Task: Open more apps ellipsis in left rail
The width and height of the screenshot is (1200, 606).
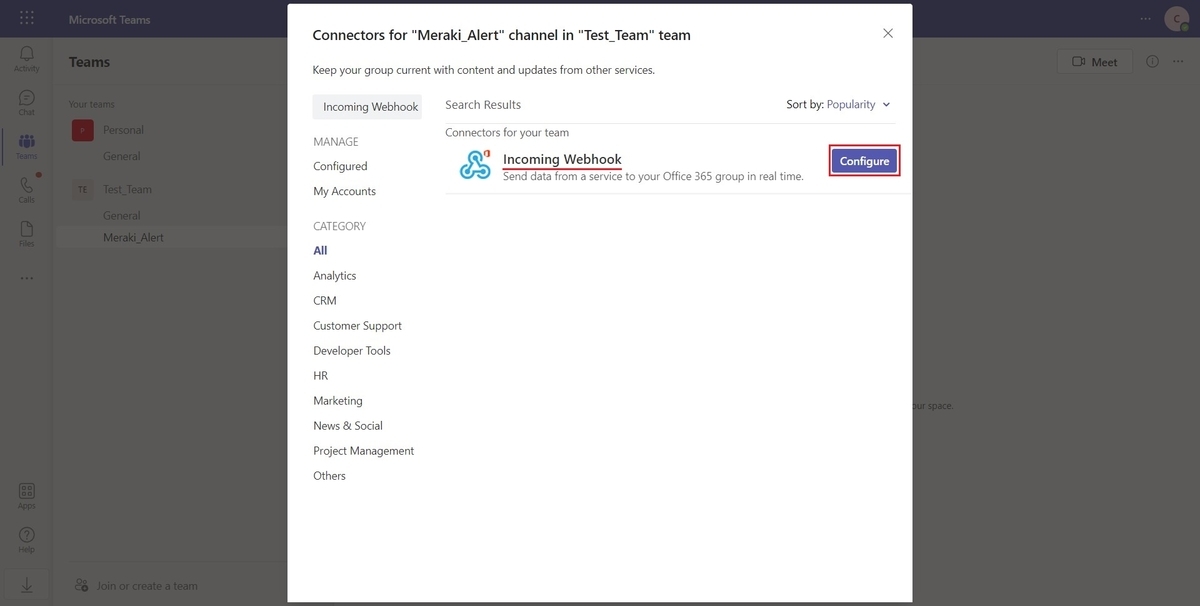Action: point(26,278)
